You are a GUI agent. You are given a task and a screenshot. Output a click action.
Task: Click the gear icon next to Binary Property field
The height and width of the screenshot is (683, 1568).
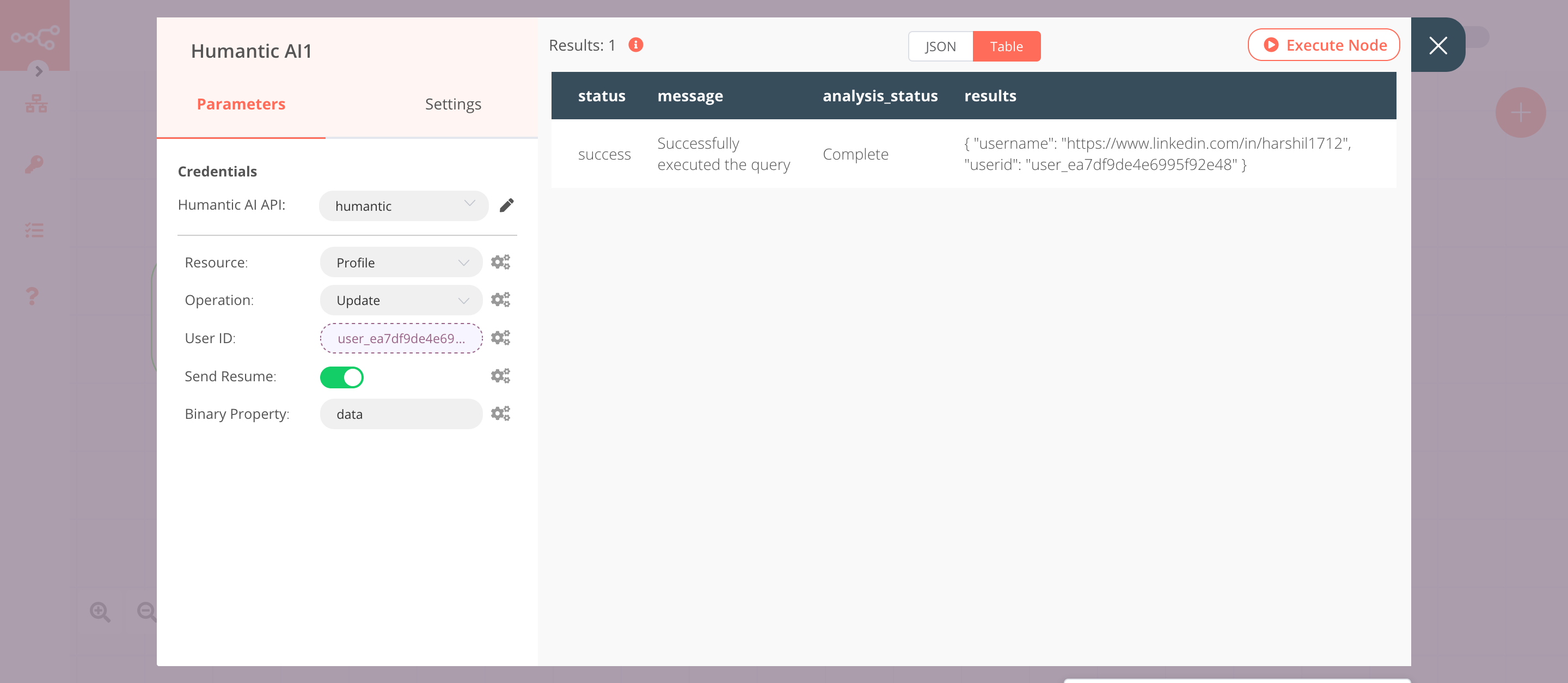[x=500, y=413]
